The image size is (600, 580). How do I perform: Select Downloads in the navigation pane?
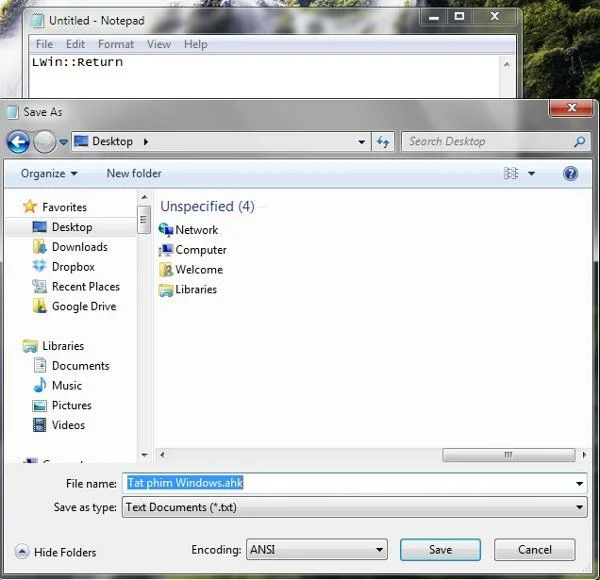(x=80, y=247)
